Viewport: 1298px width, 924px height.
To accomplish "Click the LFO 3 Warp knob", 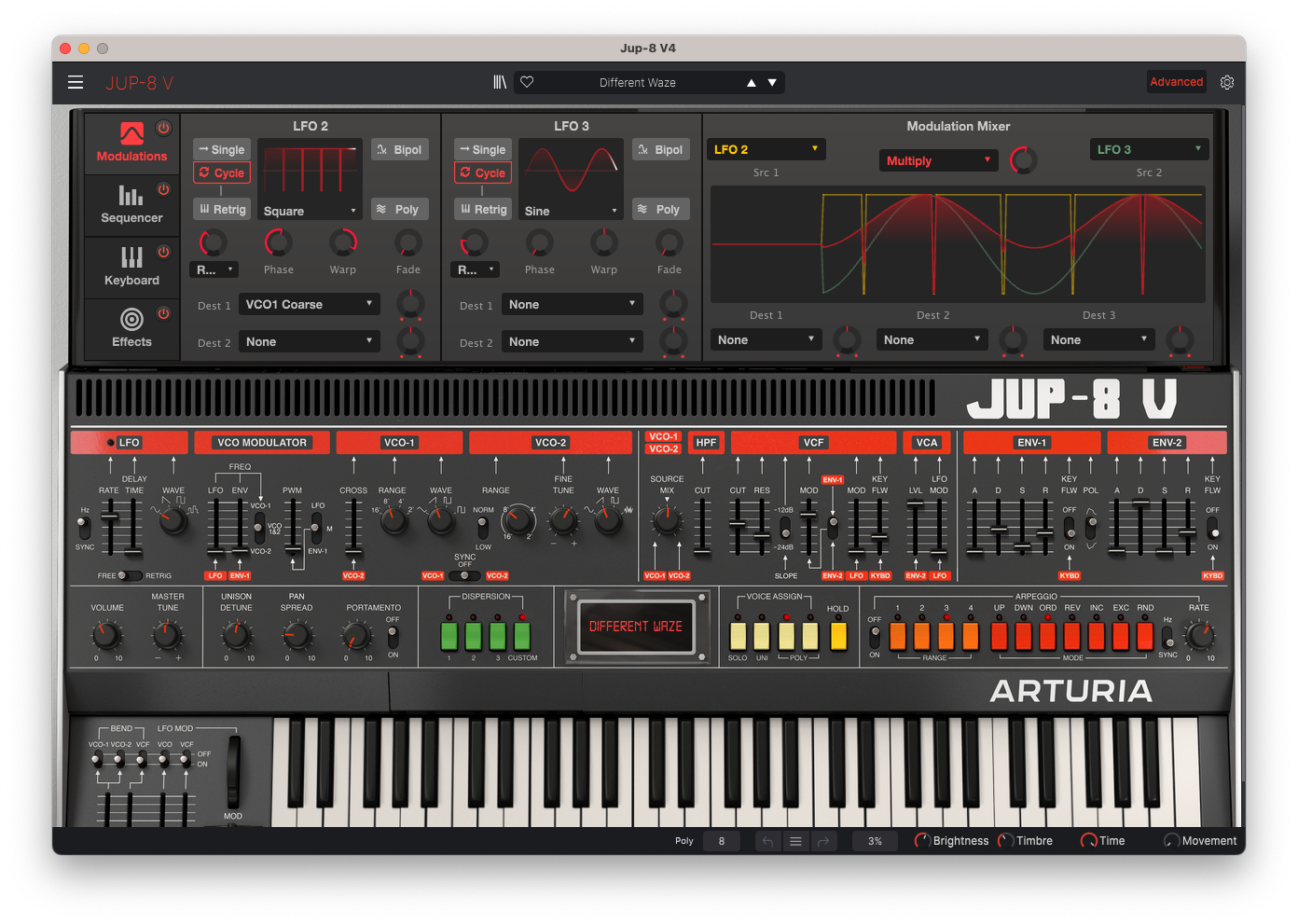I will point(604,243).
